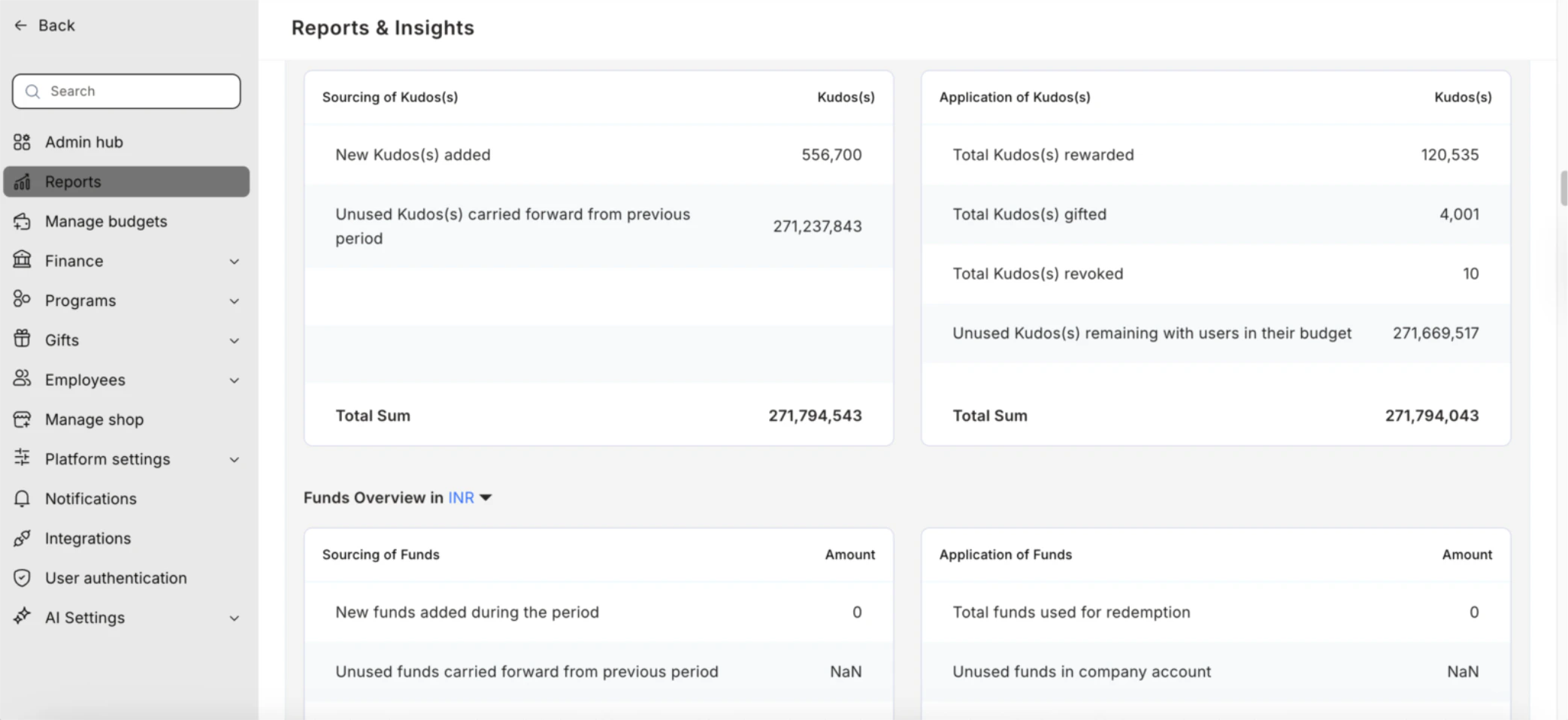Click Application of Funds header
The height and width of the screenshot is (720, 1568).
point(1006,555)
